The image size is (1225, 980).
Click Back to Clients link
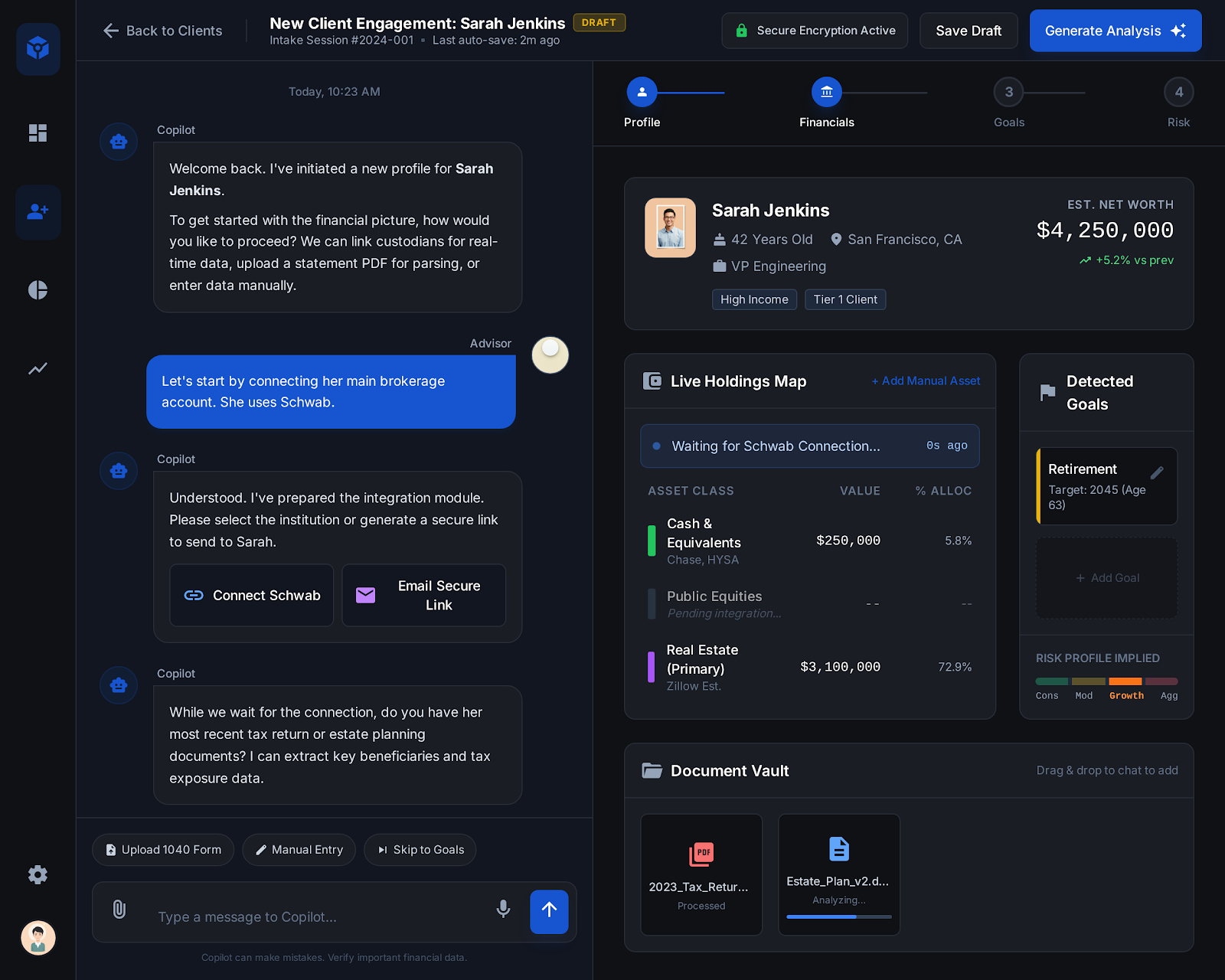click(x=162, y=31)
